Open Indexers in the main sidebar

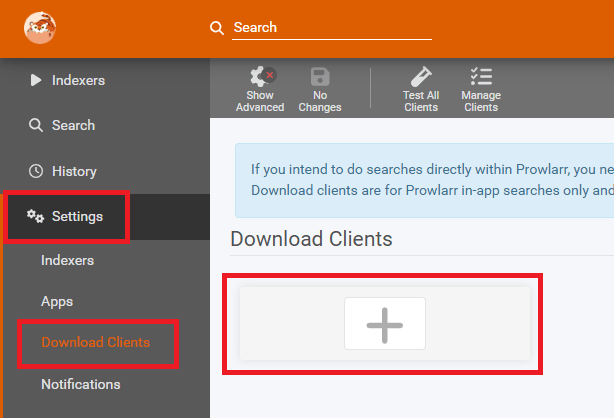coord(107,80)
